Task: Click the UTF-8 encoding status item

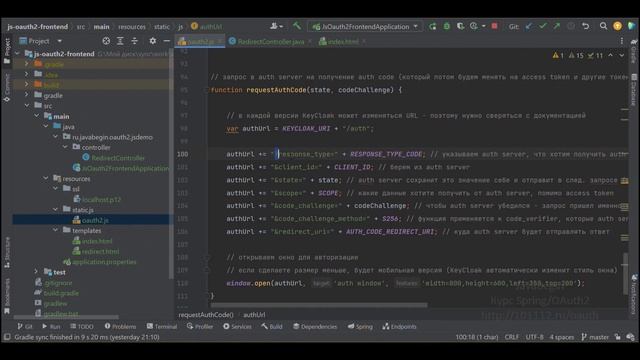Action: point(534,337)
